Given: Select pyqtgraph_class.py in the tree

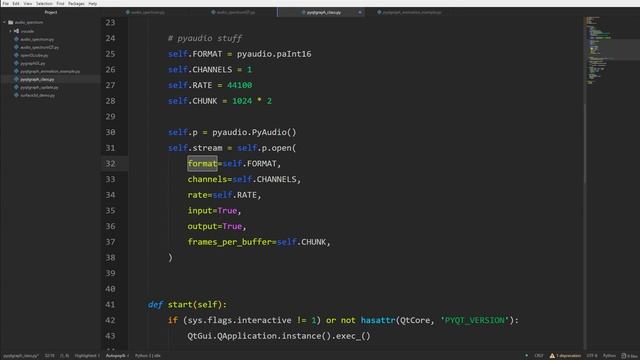Looking at the screenshot, I should pyautogui.click(x=37, y=79).
